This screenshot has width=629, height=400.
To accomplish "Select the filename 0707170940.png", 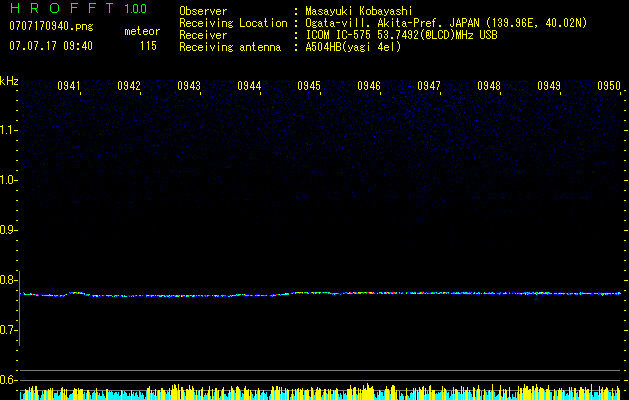I will [x=51, y=26].
